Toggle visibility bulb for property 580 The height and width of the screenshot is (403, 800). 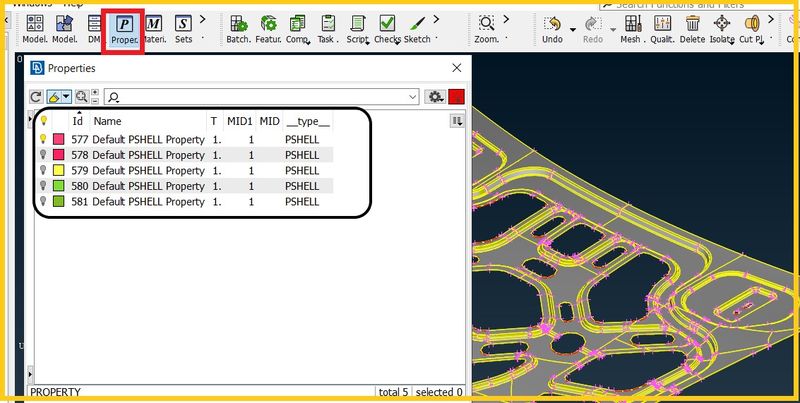click(44, 186)
